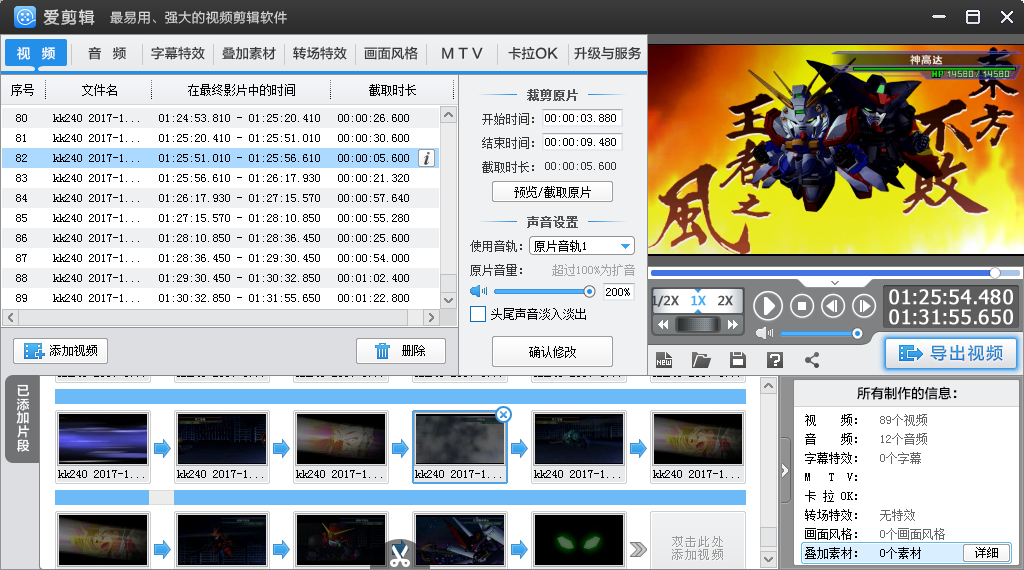Toggle 头尾声音淡入淡出 checkbox
Image resolution: width=1024 pixels, height=570 pixels.
[478, 314]
